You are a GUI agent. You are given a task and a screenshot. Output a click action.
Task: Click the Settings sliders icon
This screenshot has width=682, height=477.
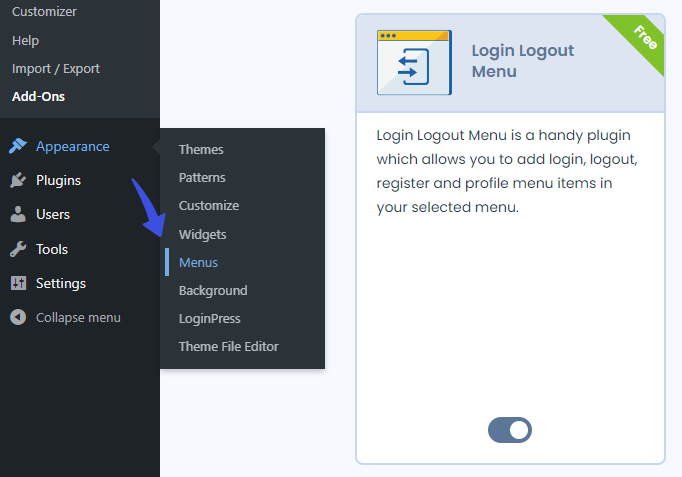tap(18, 283)
